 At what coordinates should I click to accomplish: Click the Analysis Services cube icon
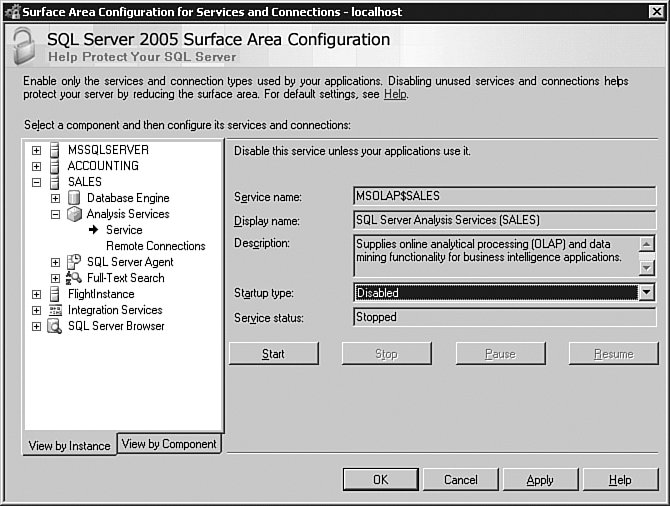tap(74, 214)
